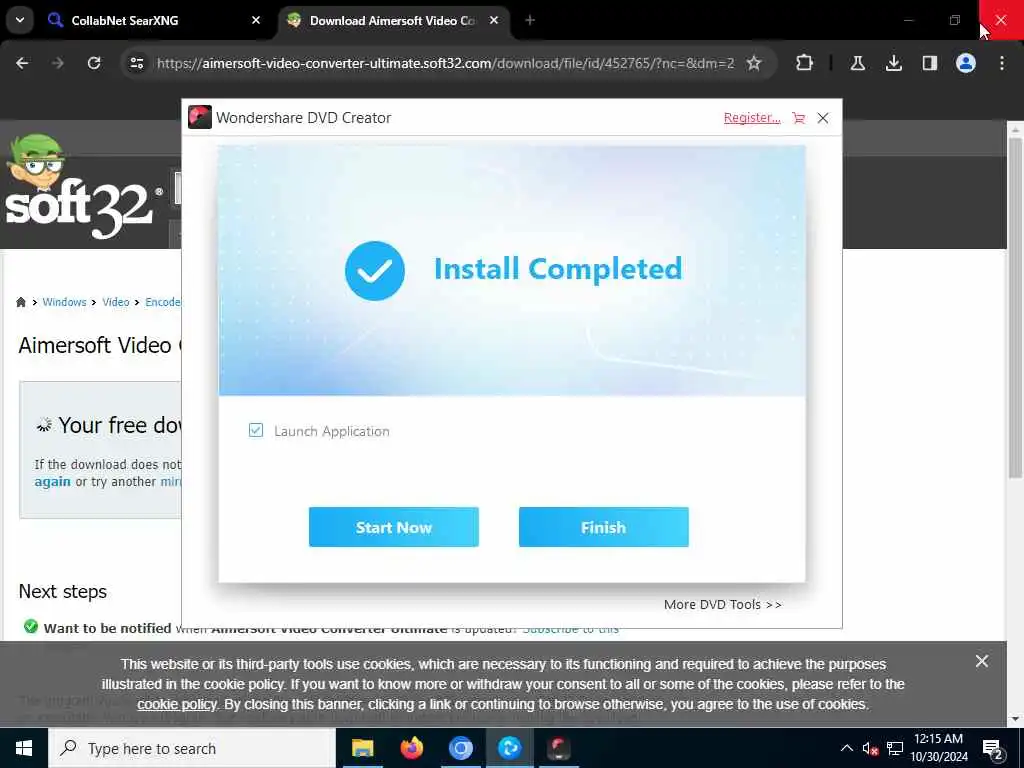Show hidden system tray icons

[x=846, y=748]
